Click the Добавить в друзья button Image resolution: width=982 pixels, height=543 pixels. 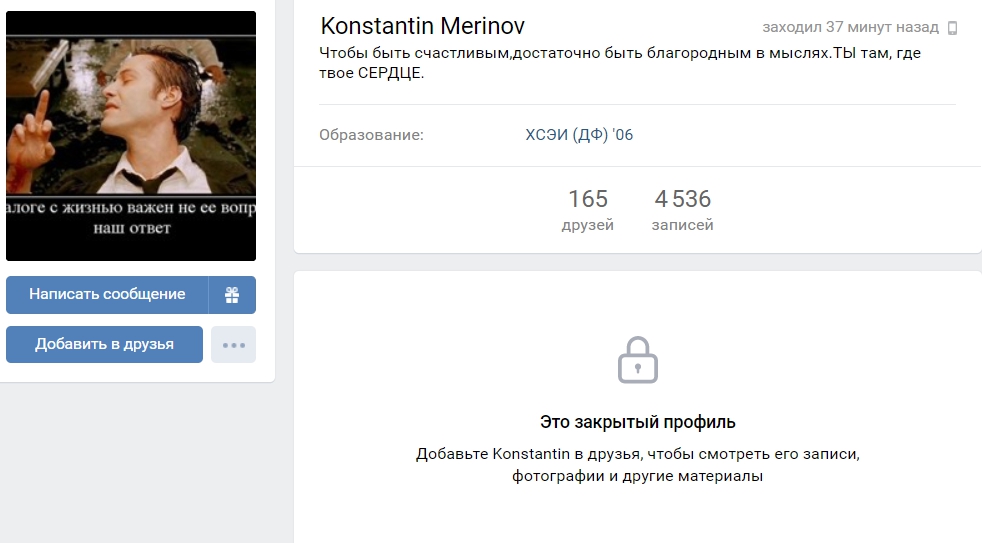click(105, 344)
